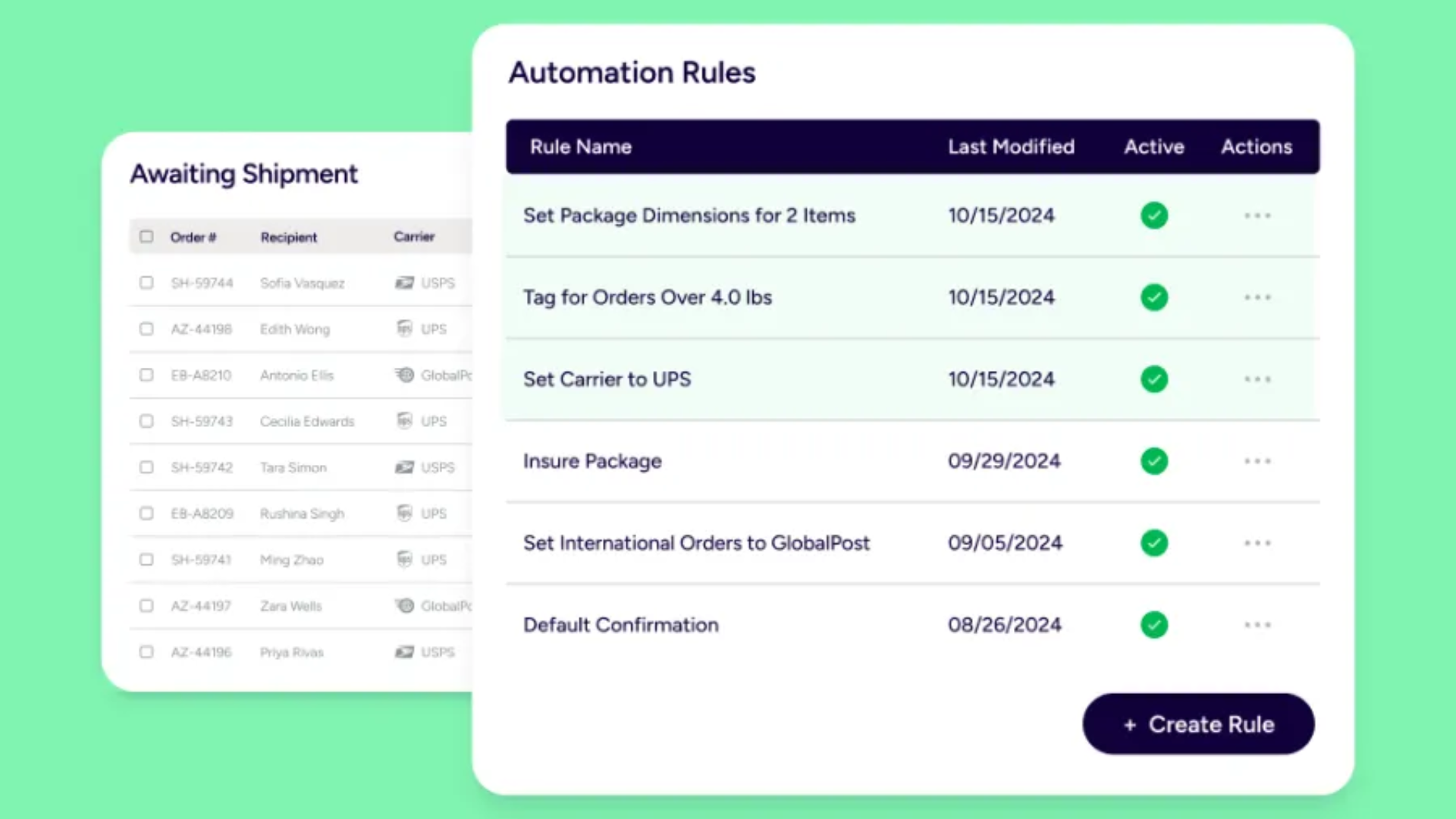This screenshot has height=819, width=1456.
Task: Click recipient Rushina Singh
Action: pyautogui.click(x=302, y=513)
